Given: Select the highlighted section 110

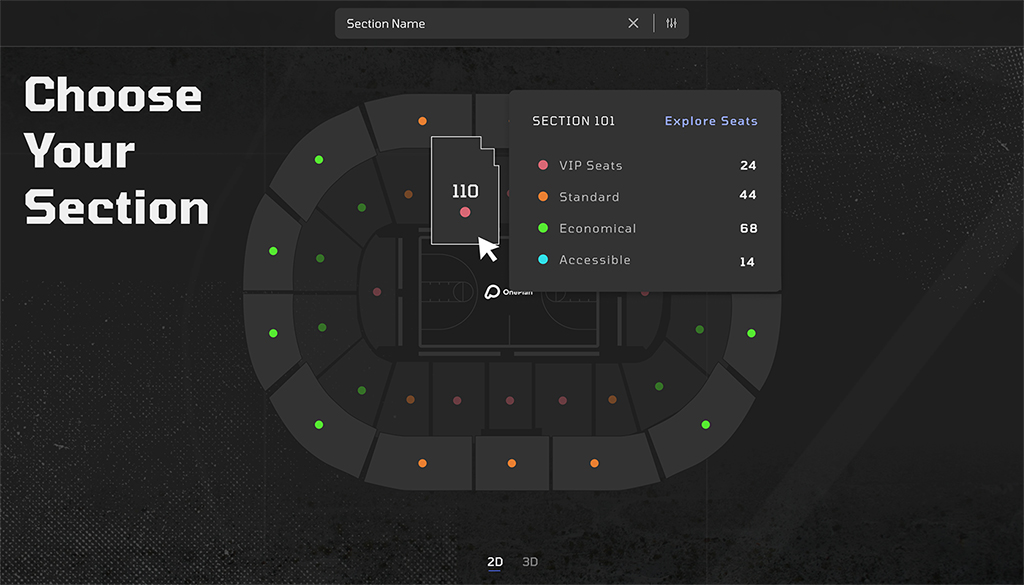Looking at the screenshot, I should (464, 190).
